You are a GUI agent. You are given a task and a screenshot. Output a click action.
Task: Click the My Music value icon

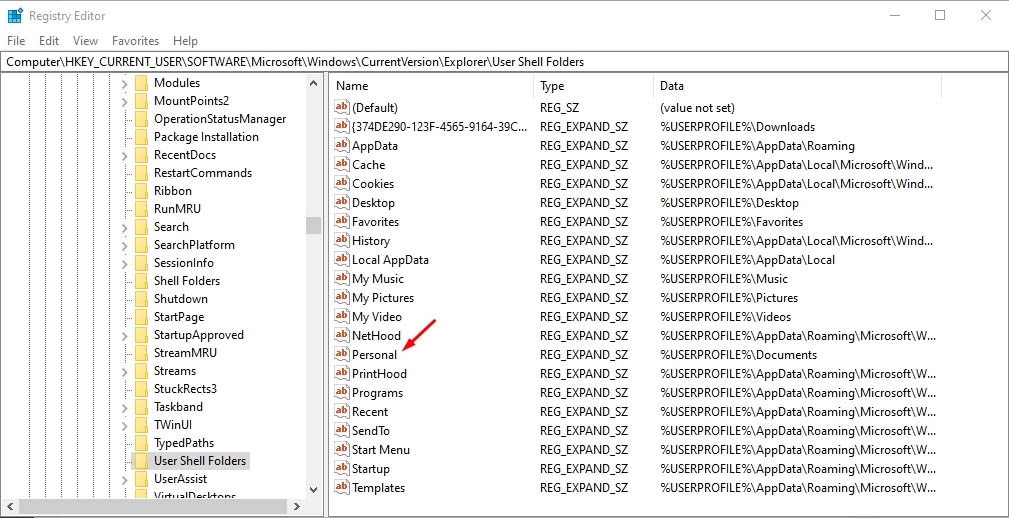342,279
